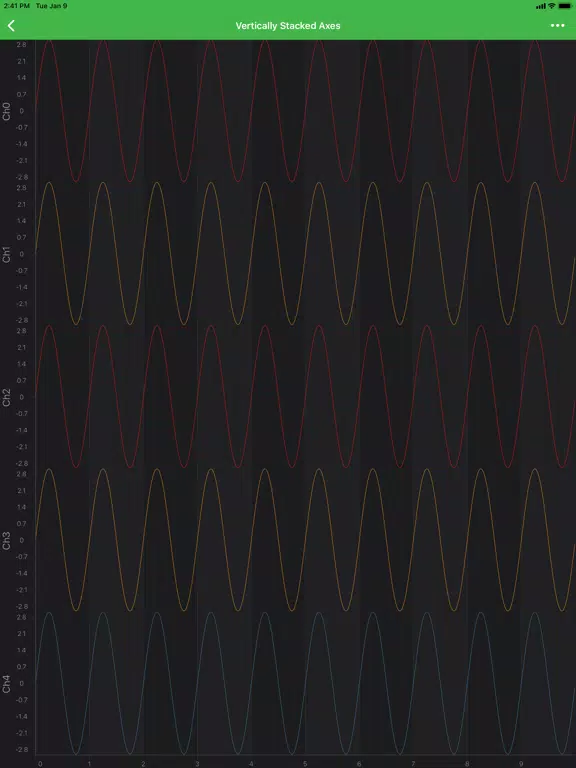Tap the -2.8 tick on Ch0 axis
The height and width of the screenshot is (768, 576).
[22, 177]
